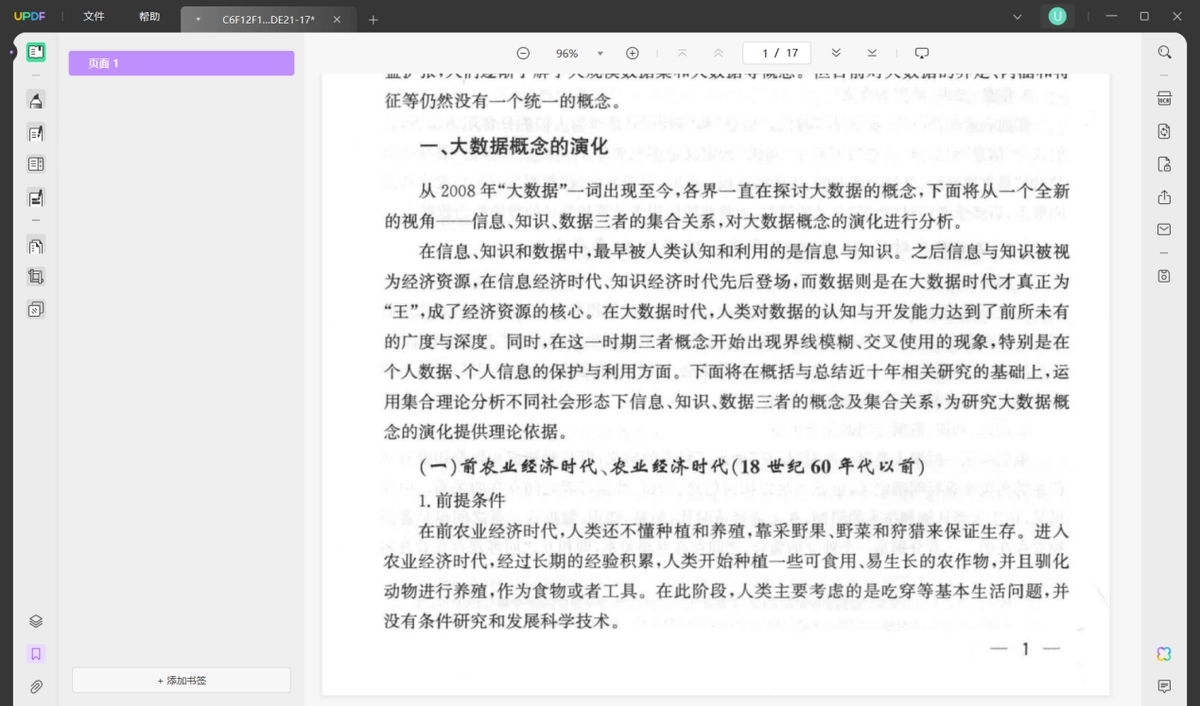Send file by email icon

(1164, 229)
